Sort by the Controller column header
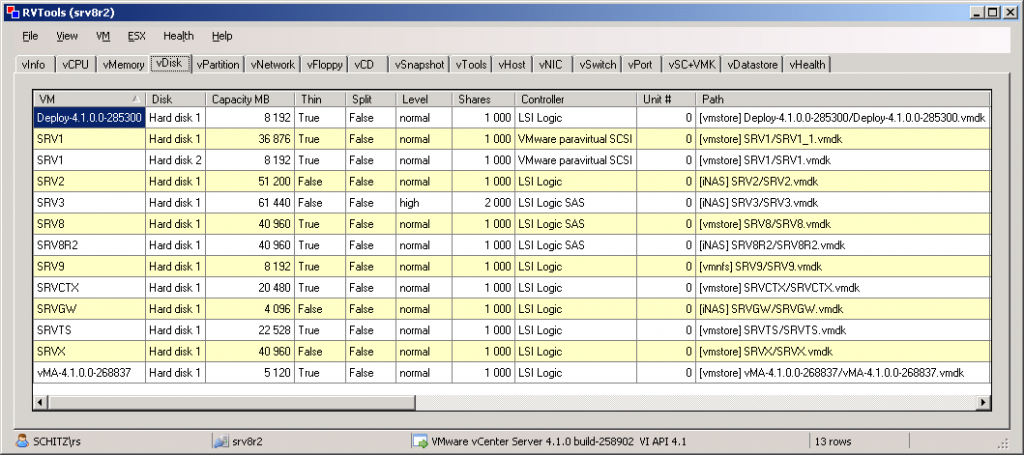 (x=575, y=99)
